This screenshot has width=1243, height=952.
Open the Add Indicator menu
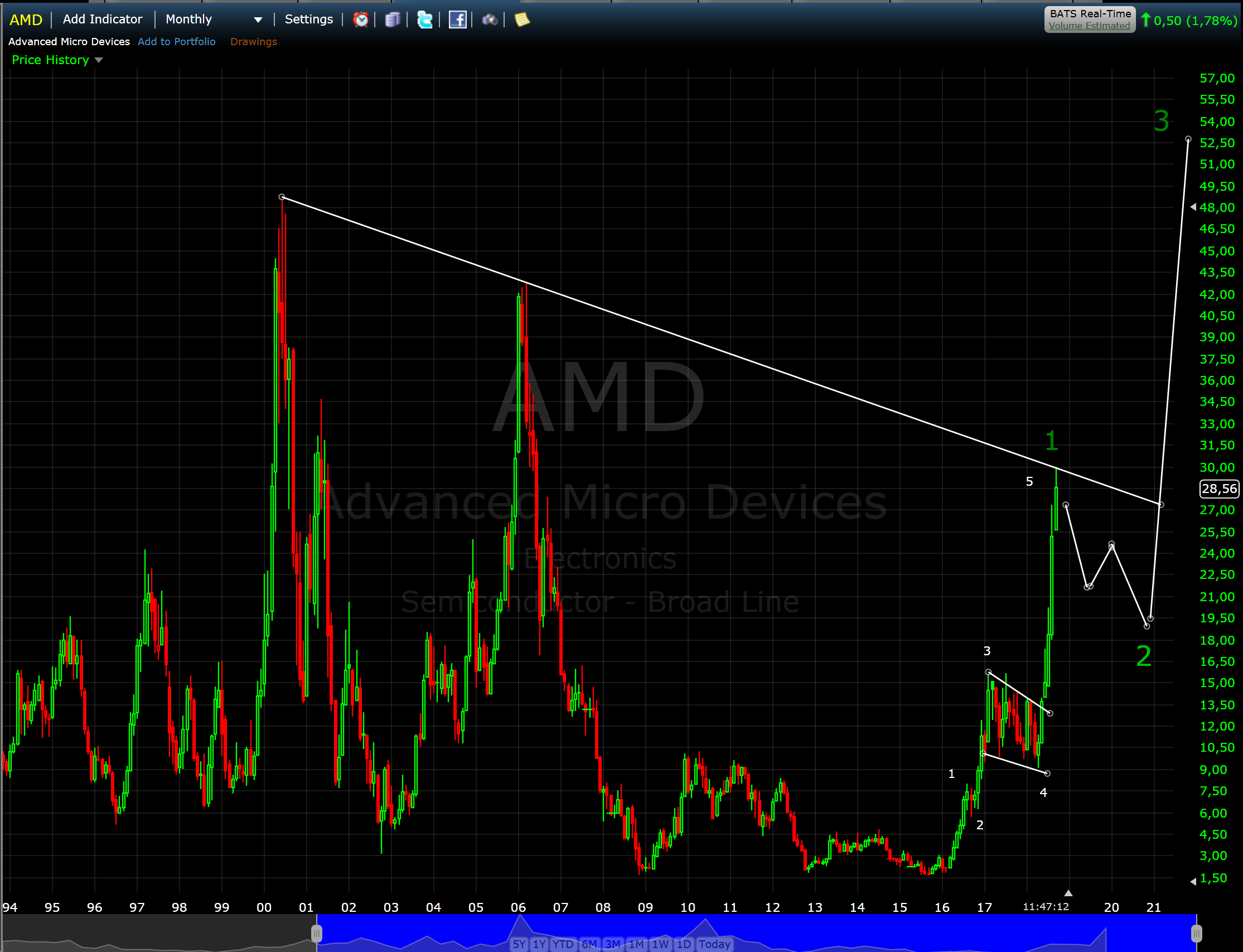(103, 20)
